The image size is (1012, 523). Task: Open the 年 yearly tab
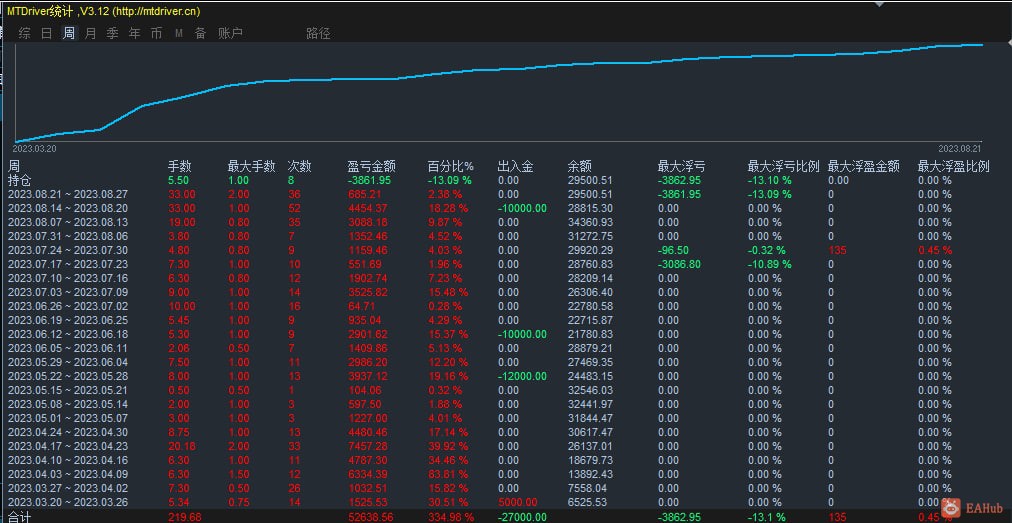[x=134, y=34]
